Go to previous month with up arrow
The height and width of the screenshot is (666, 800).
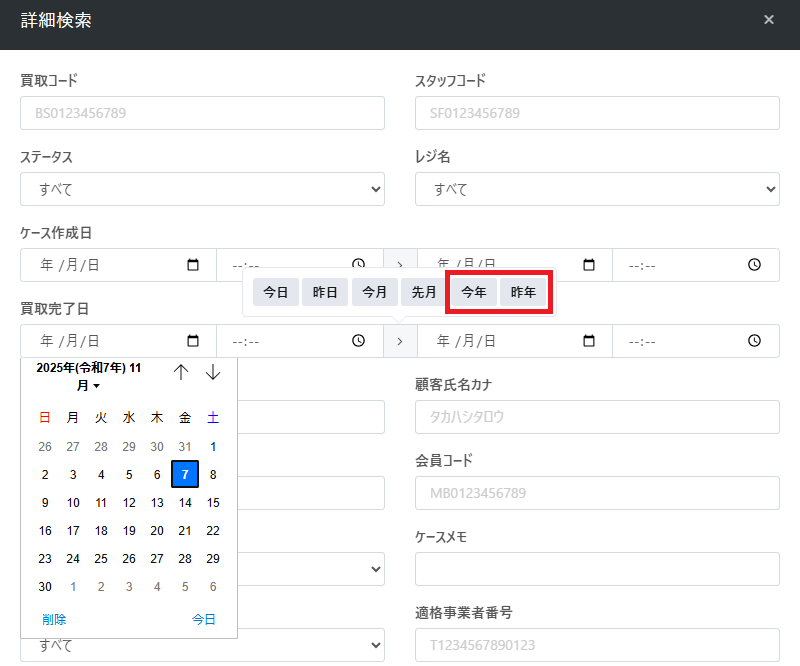(181, 372)
